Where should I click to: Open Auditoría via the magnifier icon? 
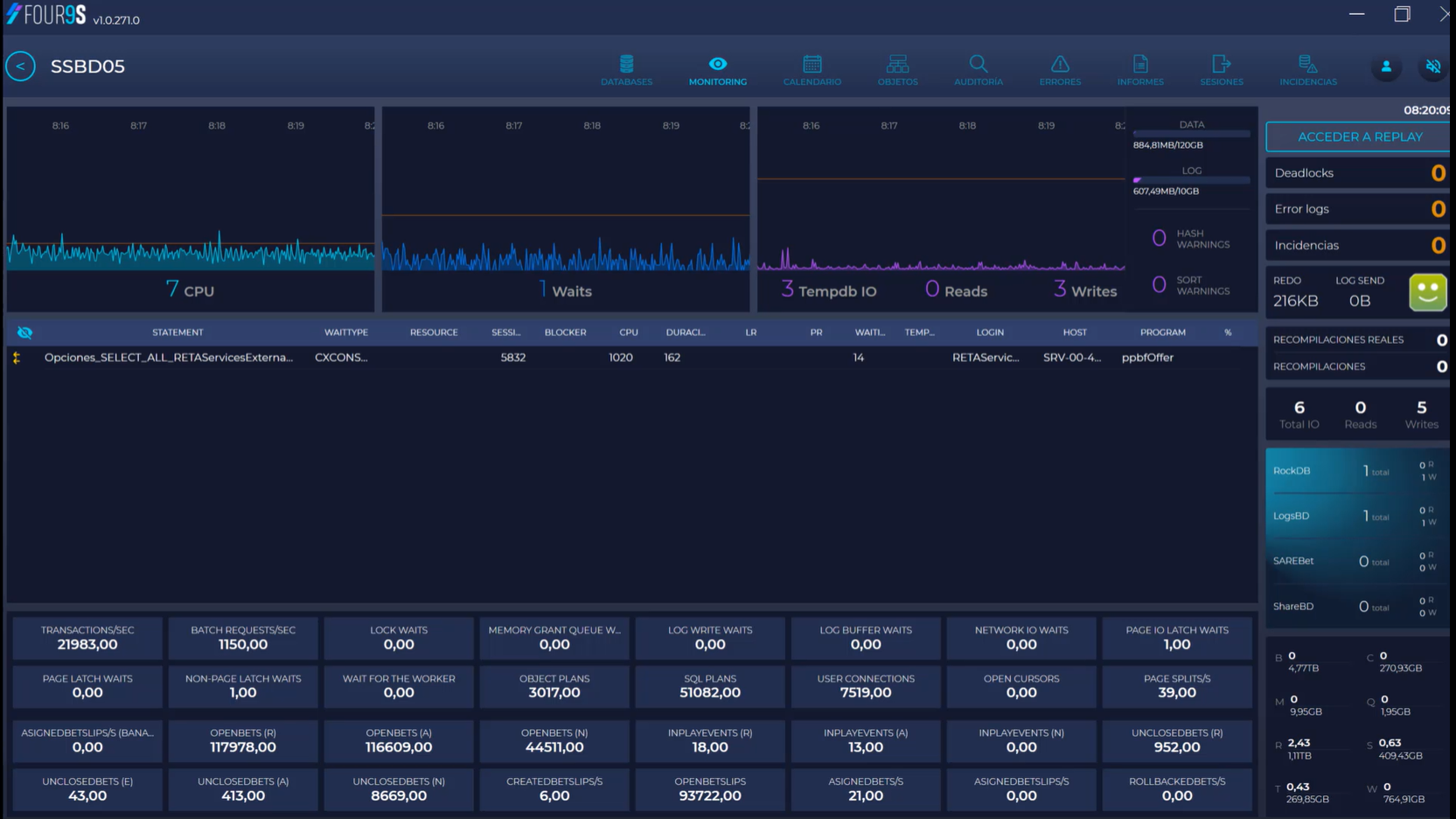[x=978, y=66]
